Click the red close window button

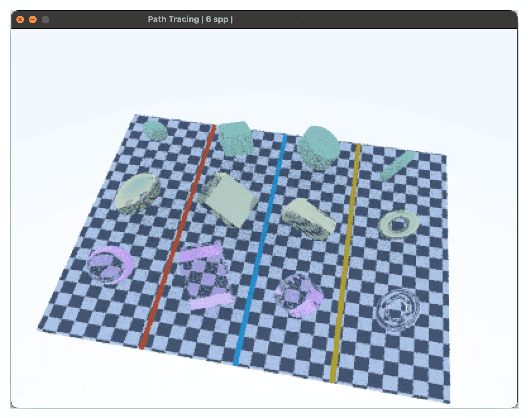click(x=20, y=20)
